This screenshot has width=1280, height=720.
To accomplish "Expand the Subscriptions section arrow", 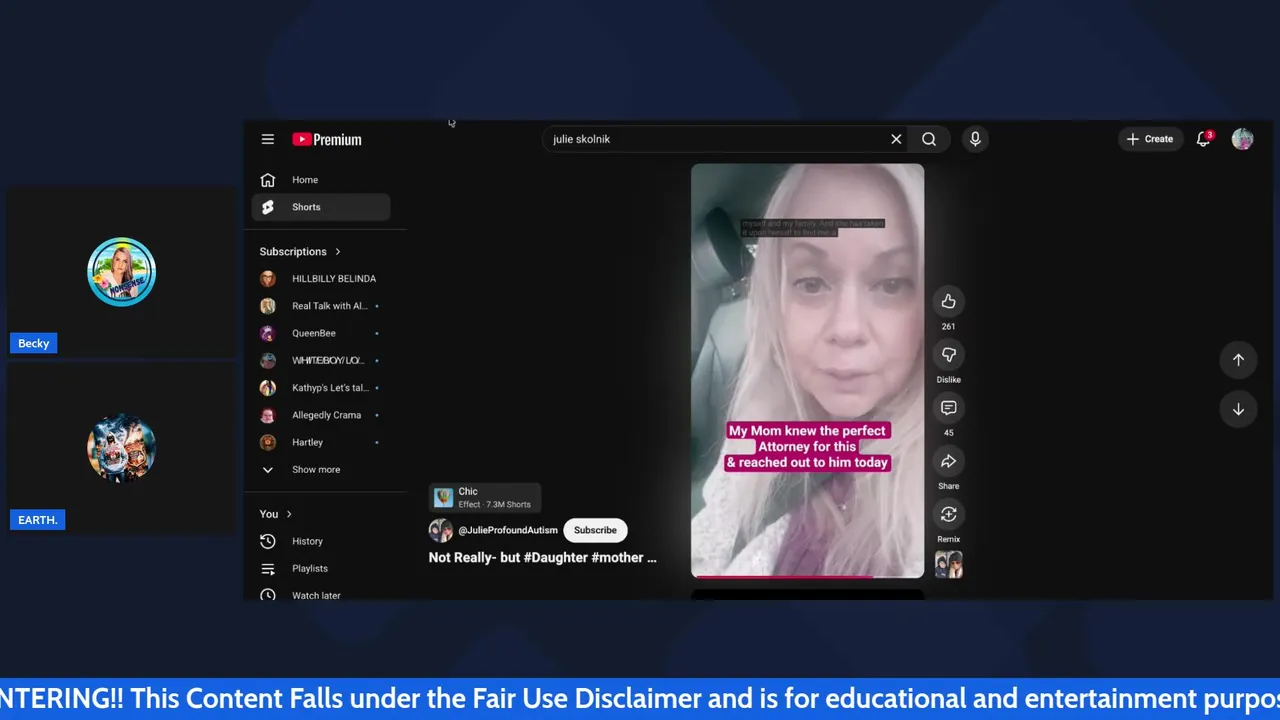I will [x=338, y=252].
